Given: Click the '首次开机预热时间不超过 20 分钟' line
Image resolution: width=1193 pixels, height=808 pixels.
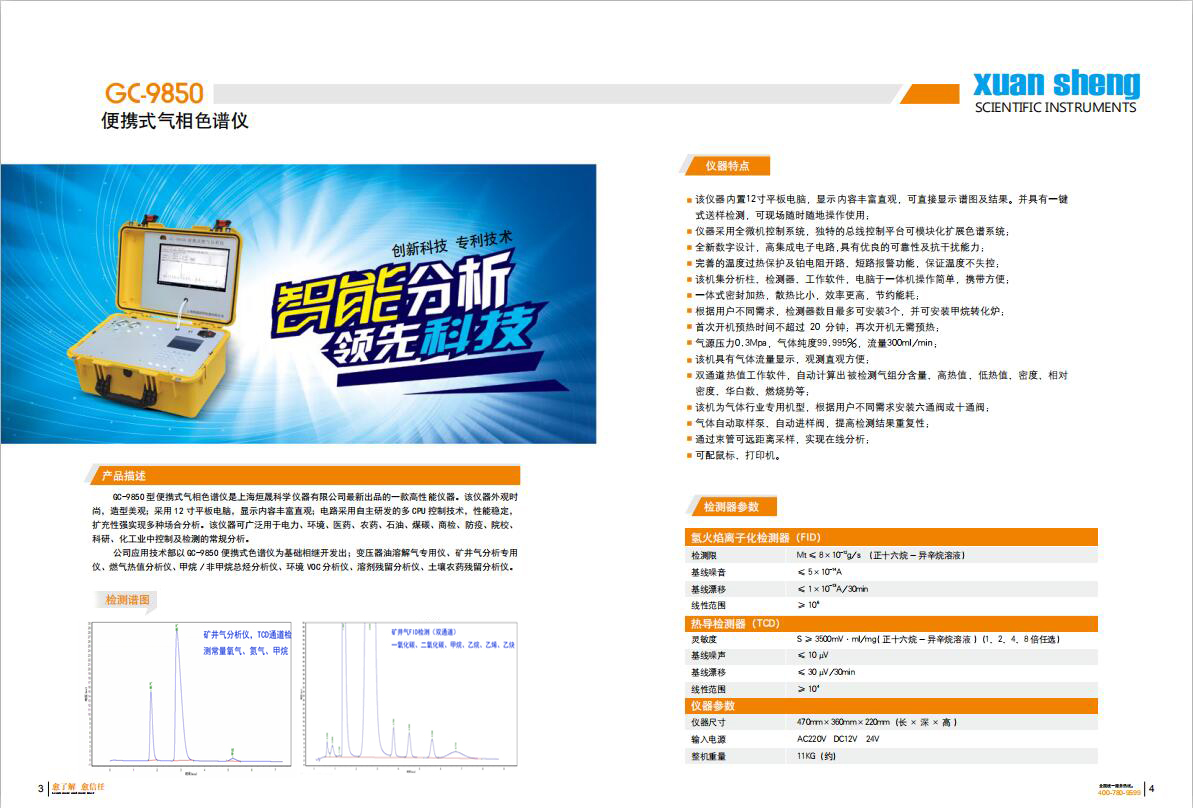Looking at the screenshot, I should 814,327.
